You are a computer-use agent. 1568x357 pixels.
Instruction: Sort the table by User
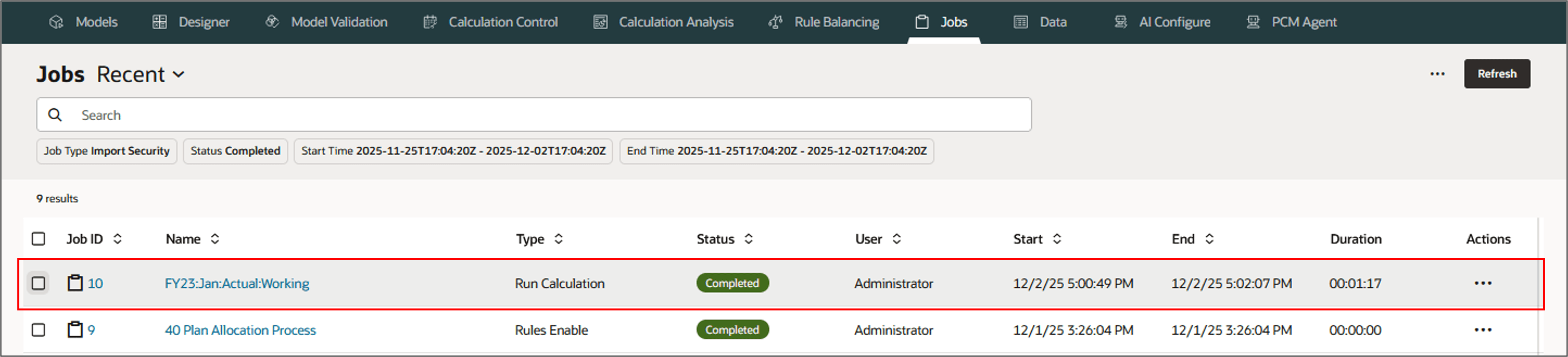[897, 239]
